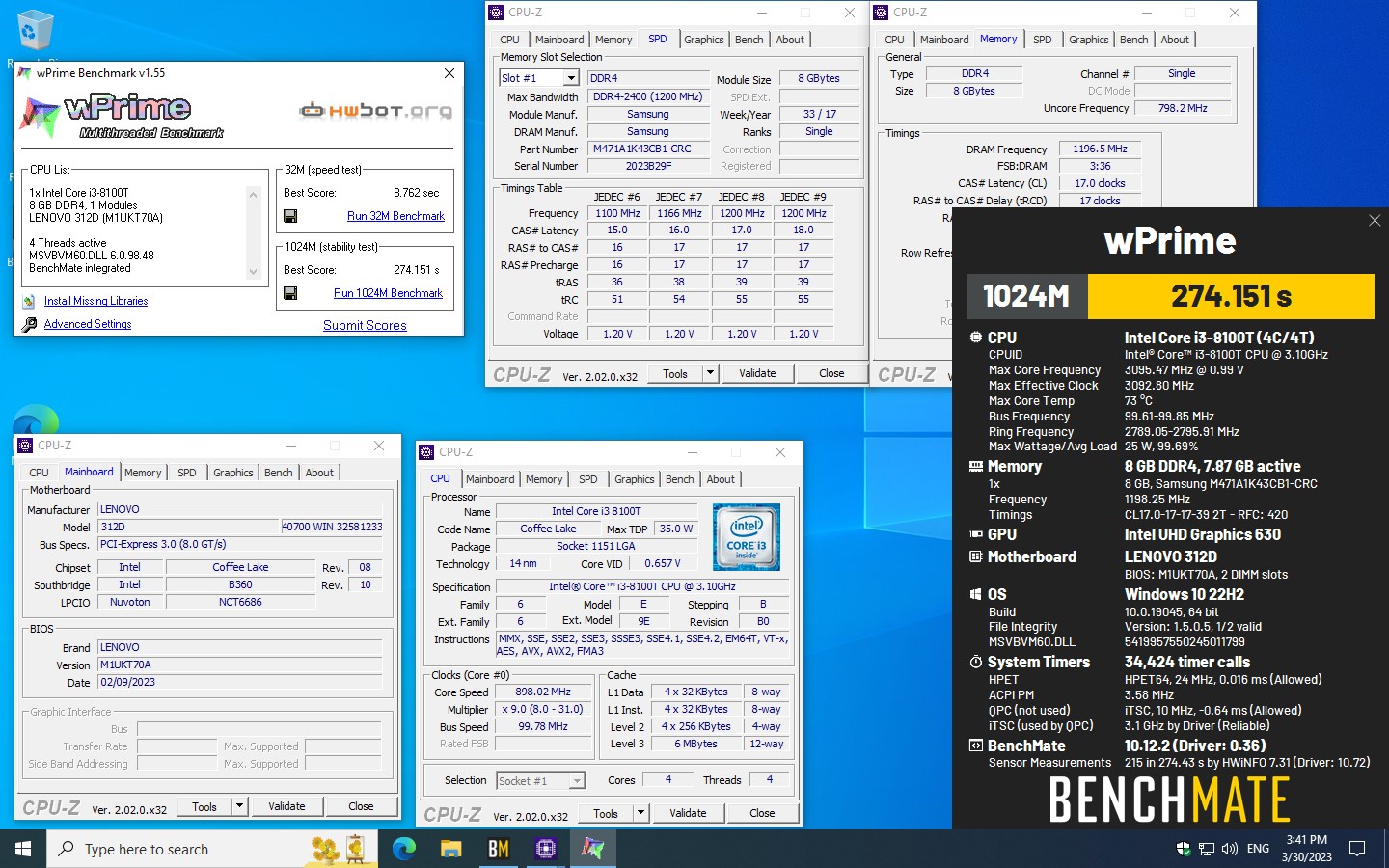
Task: Click the taskbar search box
Action: [214, 849]
